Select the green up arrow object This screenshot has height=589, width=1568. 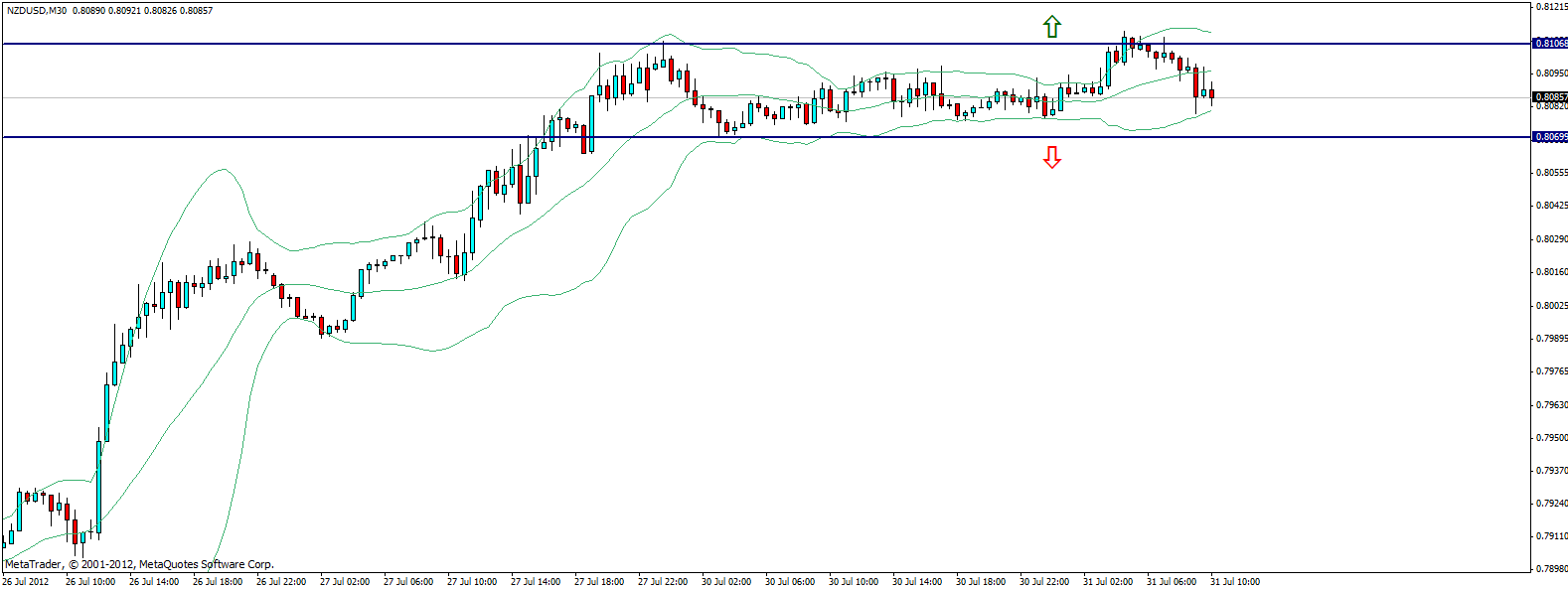(1052, 27)
